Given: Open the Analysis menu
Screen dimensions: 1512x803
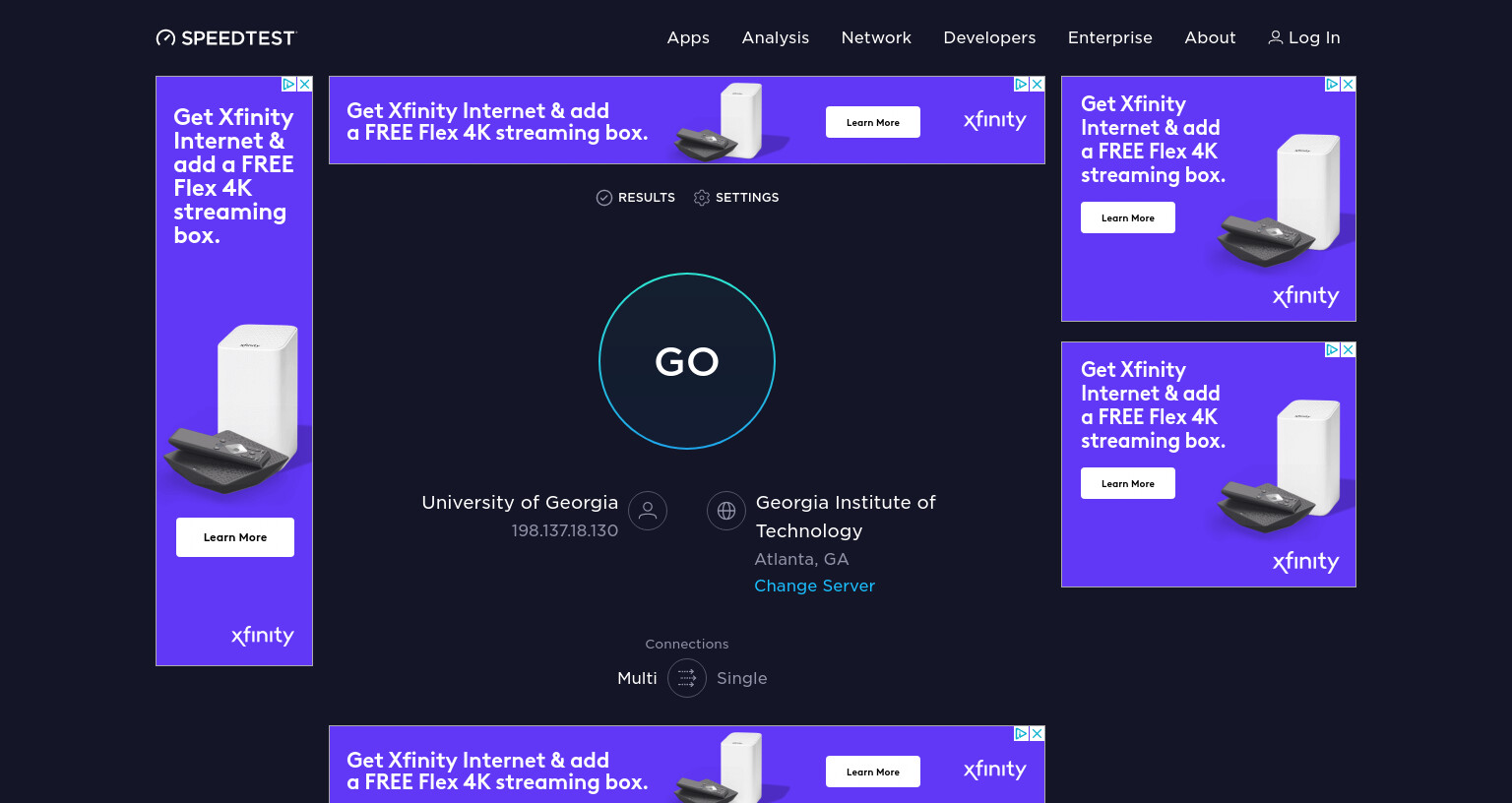Looking at the screenshot, I should pyautogui.click(x=776, y=37).
